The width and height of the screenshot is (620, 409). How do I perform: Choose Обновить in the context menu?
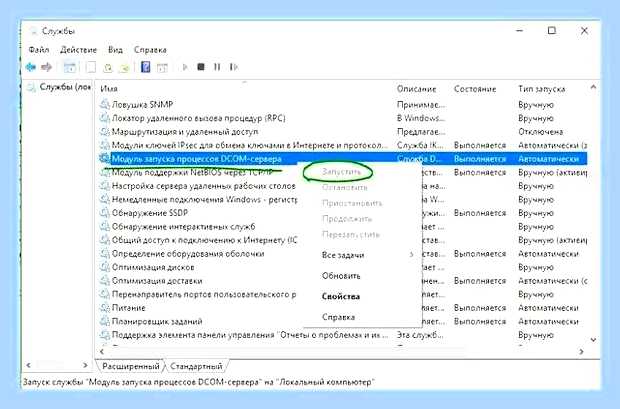tap(341, 276)
